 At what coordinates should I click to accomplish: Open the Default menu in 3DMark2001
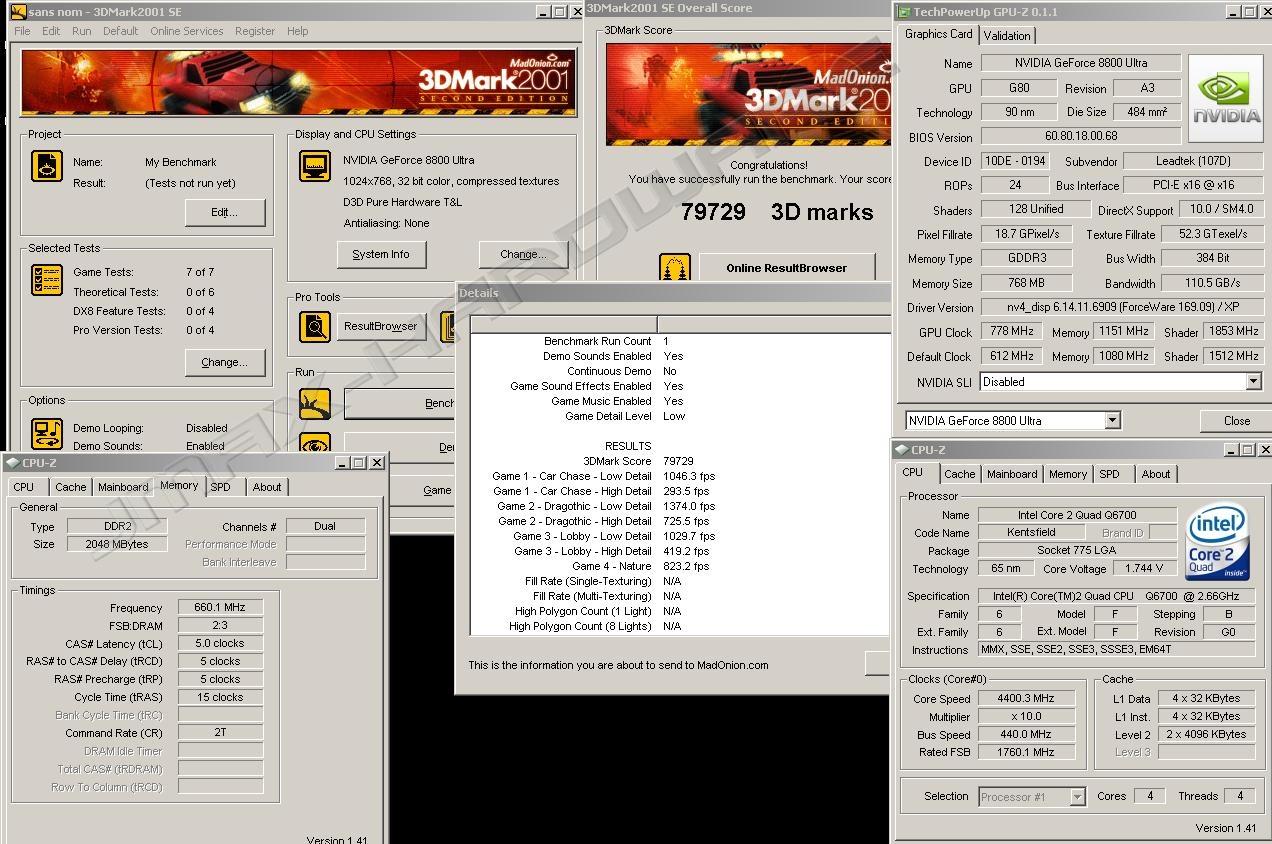(x=121, y=31)
